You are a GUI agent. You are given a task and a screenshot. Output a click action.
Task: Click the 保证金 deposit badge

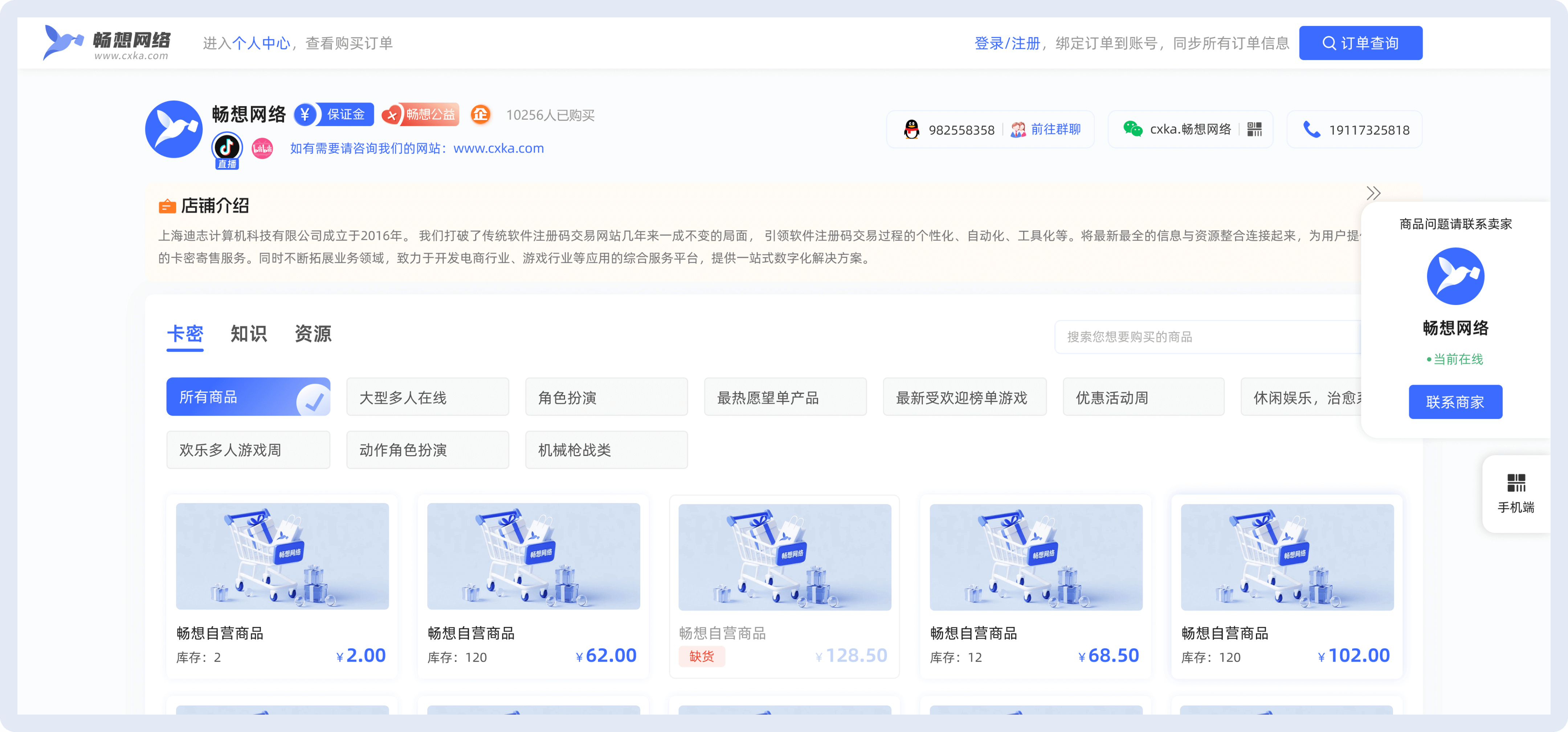click(x=334, y=114)
